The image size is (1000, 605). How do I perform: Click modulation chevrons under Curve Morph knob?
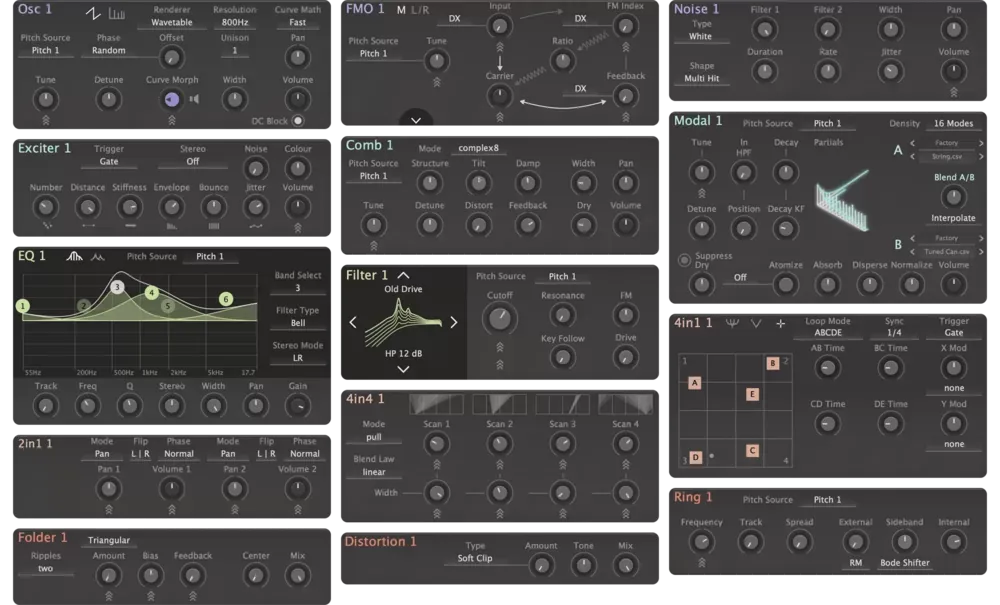pyautogui.click(x=172, y=119)
